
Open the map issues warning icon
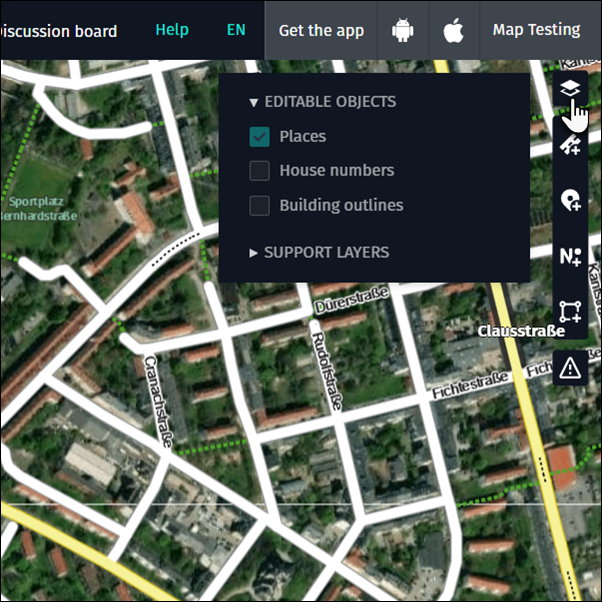click(570, 368)
